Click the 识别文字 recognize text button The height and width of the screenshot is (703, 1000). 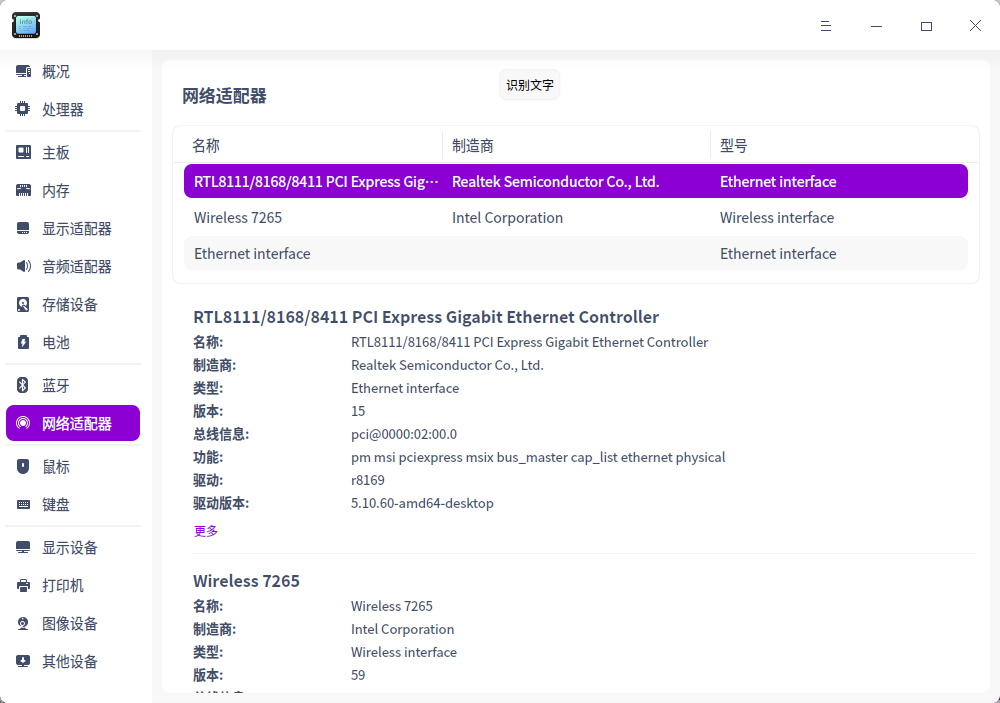[529, 85]
